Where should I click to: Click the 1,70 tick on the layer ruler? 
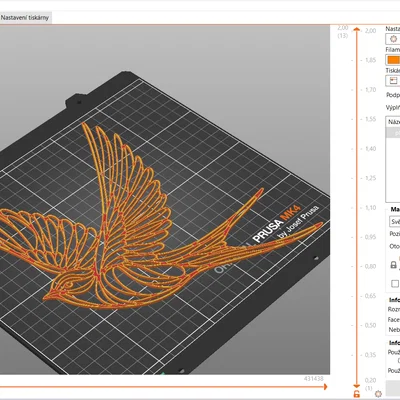click(370, 90)
